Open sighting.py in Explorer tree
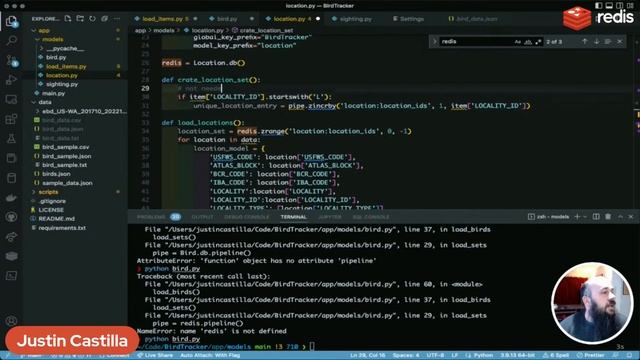The image size is (640, 360). tap(62, 84)
